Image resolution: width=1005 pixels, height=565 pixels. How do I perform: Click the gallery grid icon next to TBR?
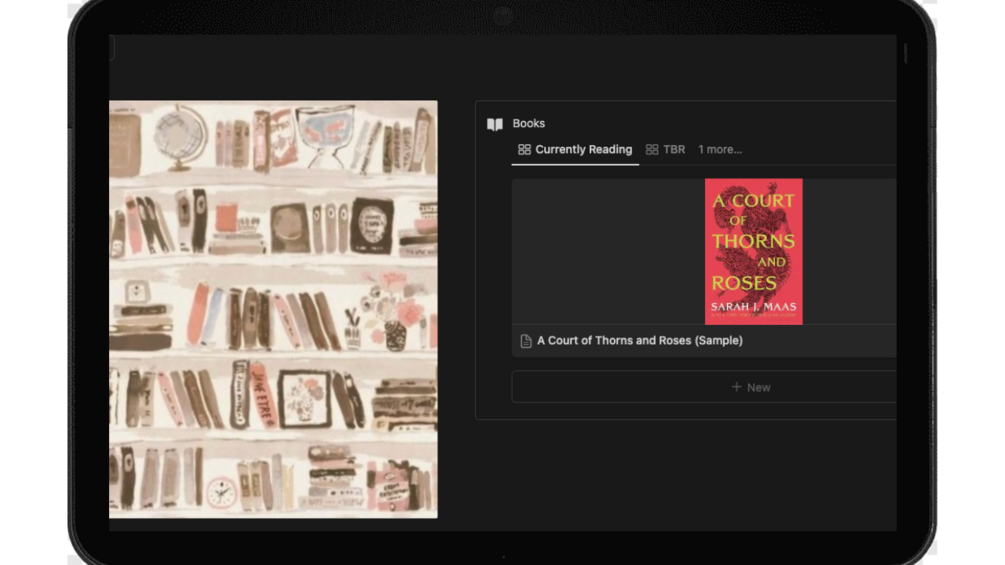[652, 149]
